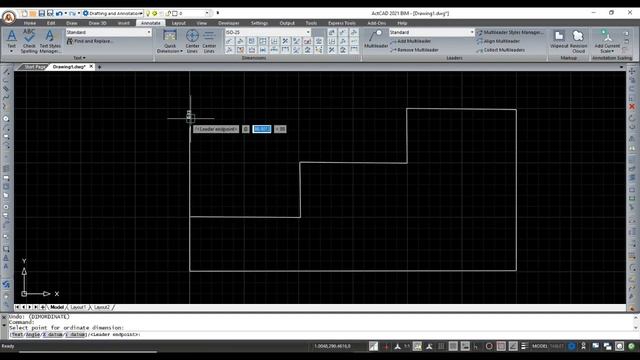Open the Home ribbon tab

click(x=29, y=23)
